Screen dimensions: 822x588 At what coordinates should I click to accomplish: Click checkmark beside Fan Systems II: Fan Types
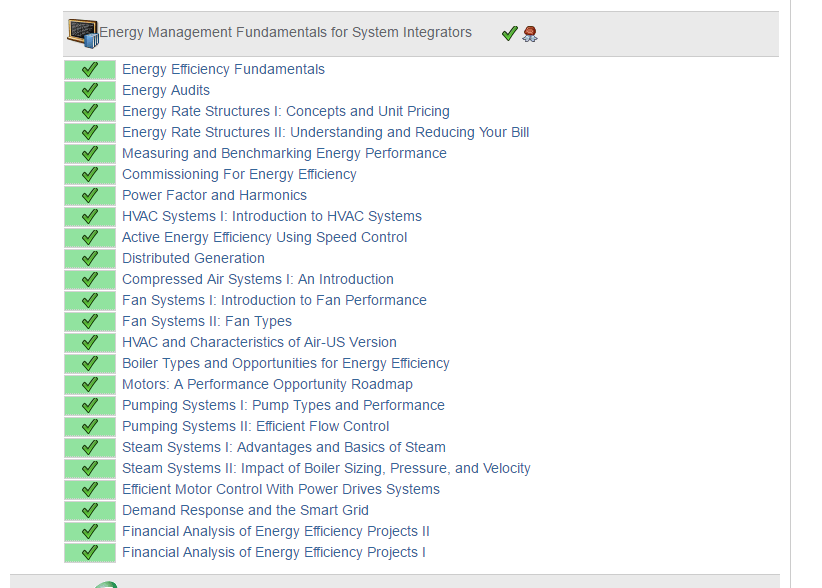click(90, 322)
